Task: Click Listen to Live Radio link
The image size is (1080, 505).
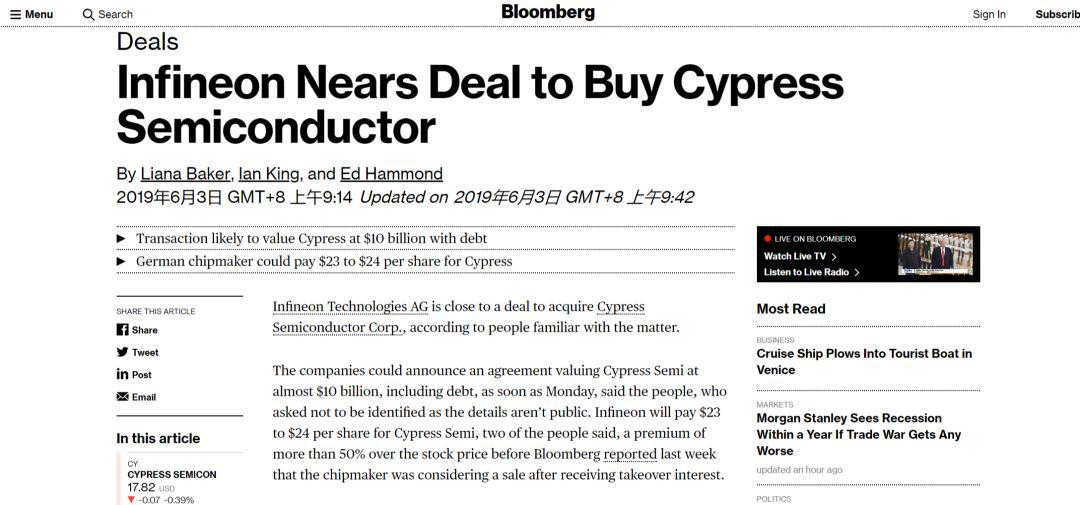Action: click(x=810, y=272)
